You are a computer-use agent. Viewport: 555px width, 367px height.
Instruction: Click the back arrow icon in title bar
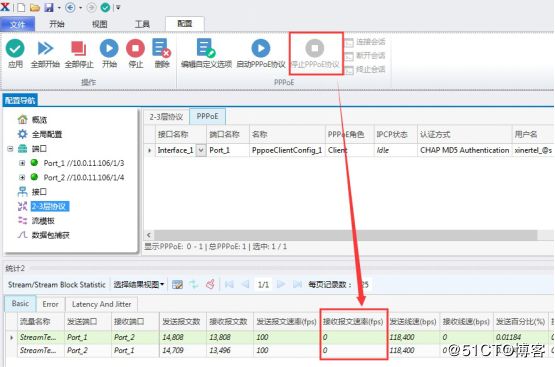[70, 7]
